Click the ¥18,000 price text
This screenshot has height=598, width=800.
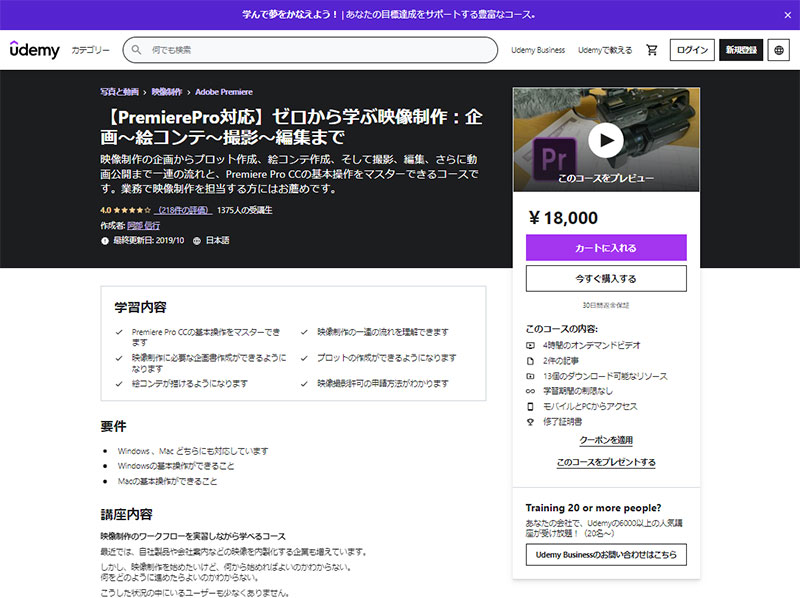(563, 218)
